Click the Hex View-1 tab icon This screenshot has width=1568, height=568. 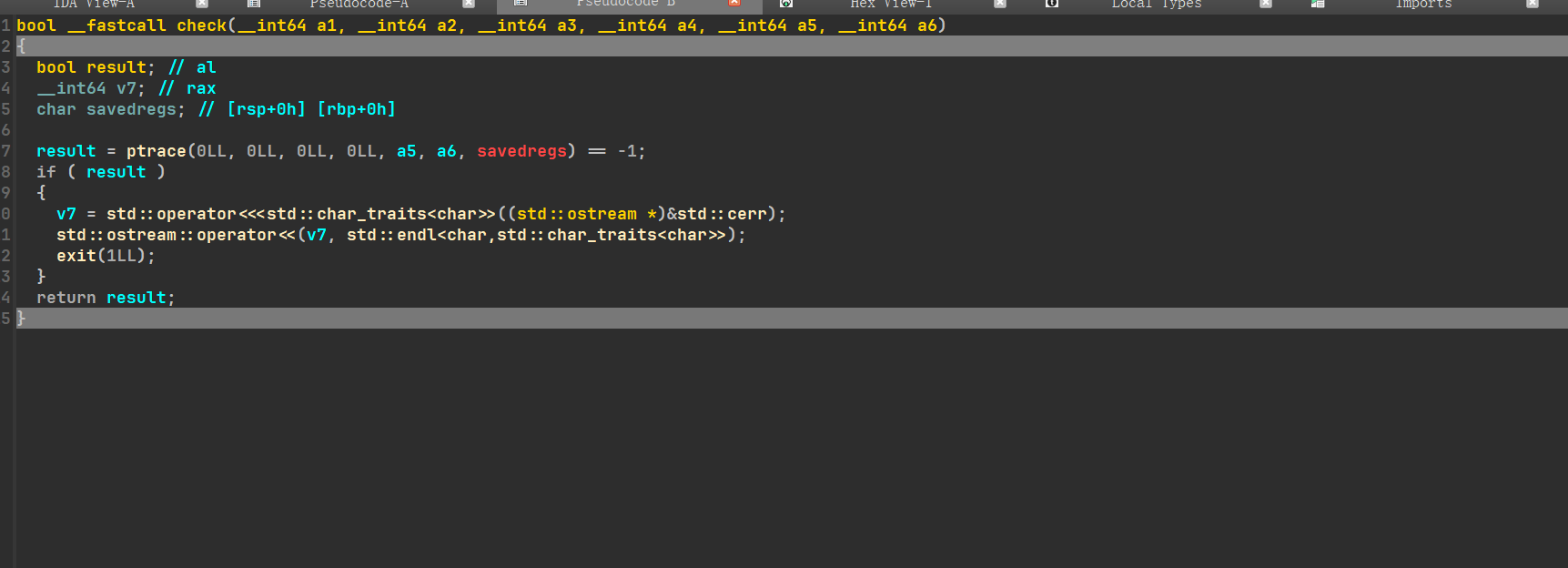tap(786, 4)
